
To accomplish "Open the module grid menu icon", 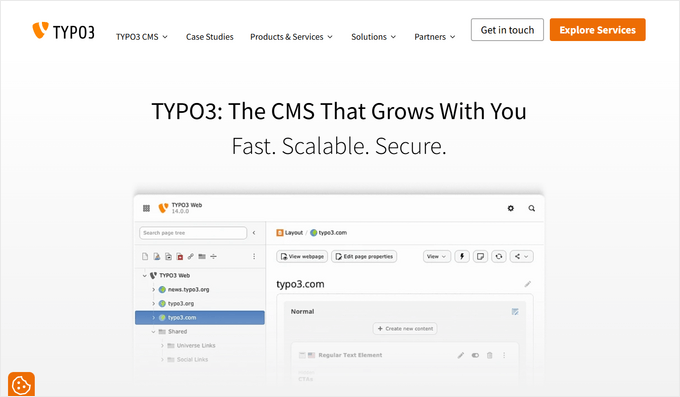I will [147, 208].
